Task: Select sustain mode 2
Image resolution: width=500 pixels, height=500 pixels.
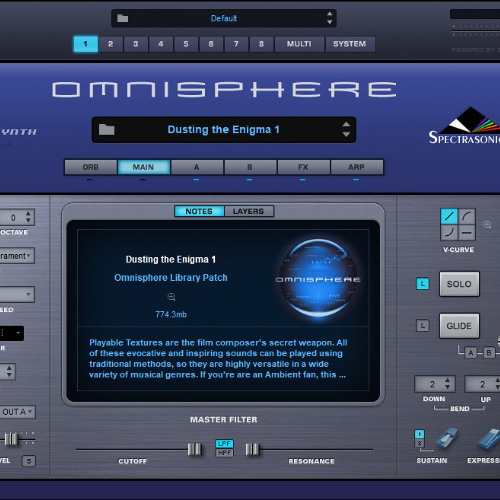Action: pos(419,443)
